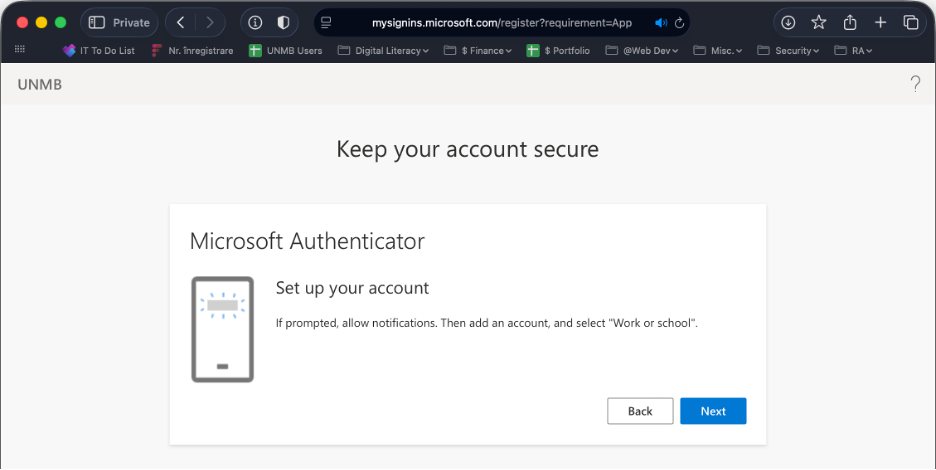The height and width of the screenshot is (470, 936).
Task: Click the Back button
Action: 640,411
